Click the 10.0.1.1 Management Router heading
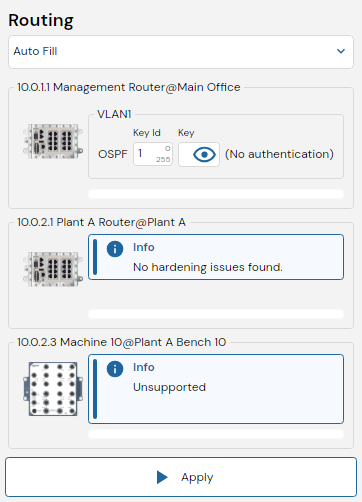Image resolution: width=362 pixels, height=502 pixels. point(129,87)
